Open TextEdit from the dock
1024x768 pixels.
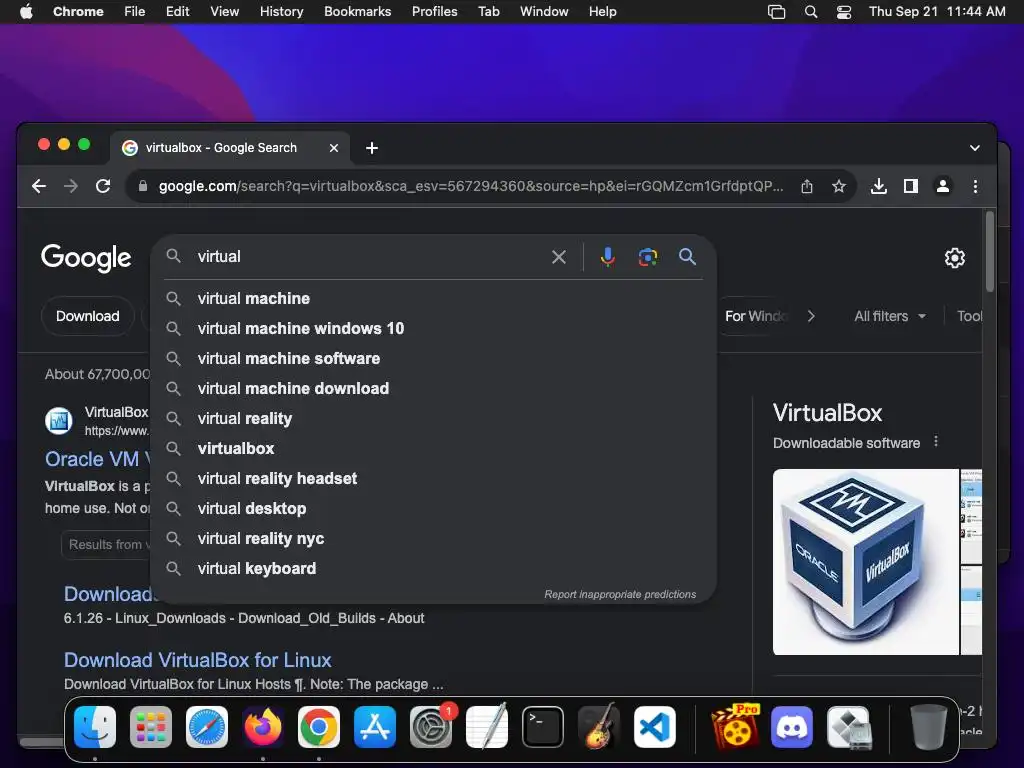coord(487,727)
